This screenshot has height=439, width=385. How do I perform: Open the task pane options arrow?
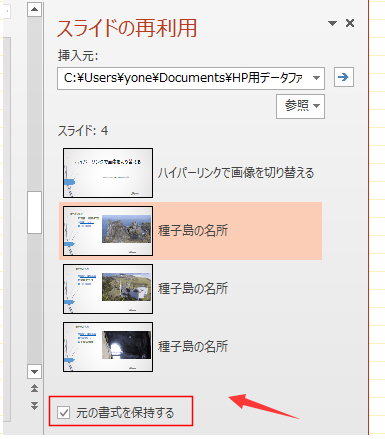click(x=332, y=23)
